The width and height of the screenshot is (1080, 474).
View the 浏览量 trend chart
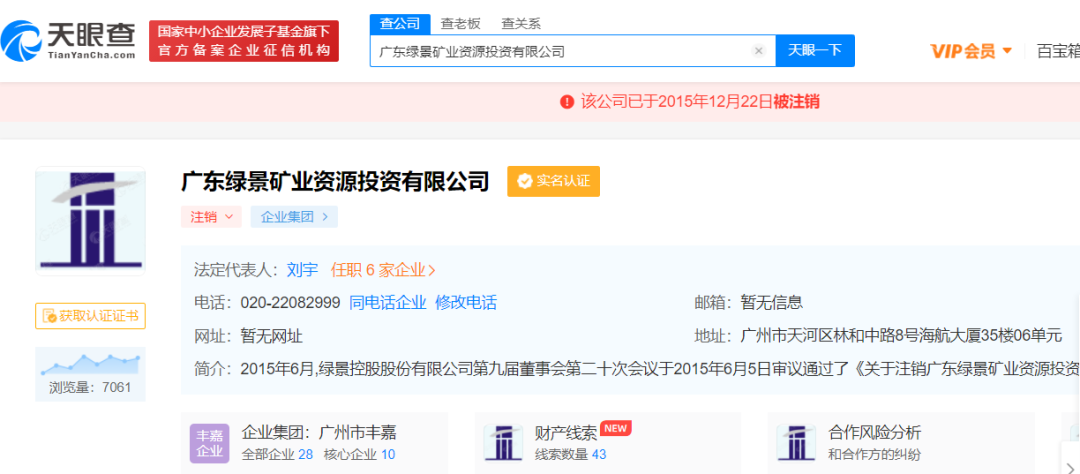tap(90, 364)
